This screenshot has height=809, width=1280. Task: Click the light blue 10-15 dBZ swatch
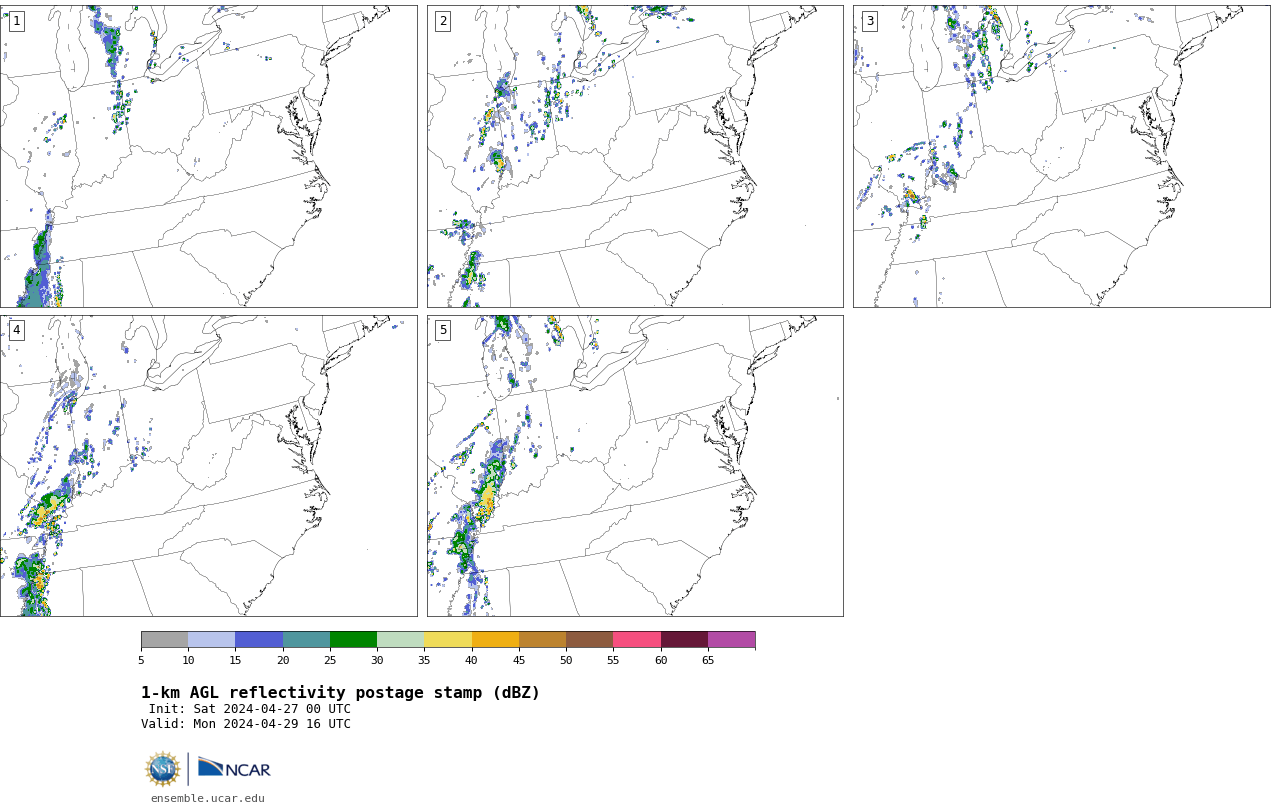[211, 640]
